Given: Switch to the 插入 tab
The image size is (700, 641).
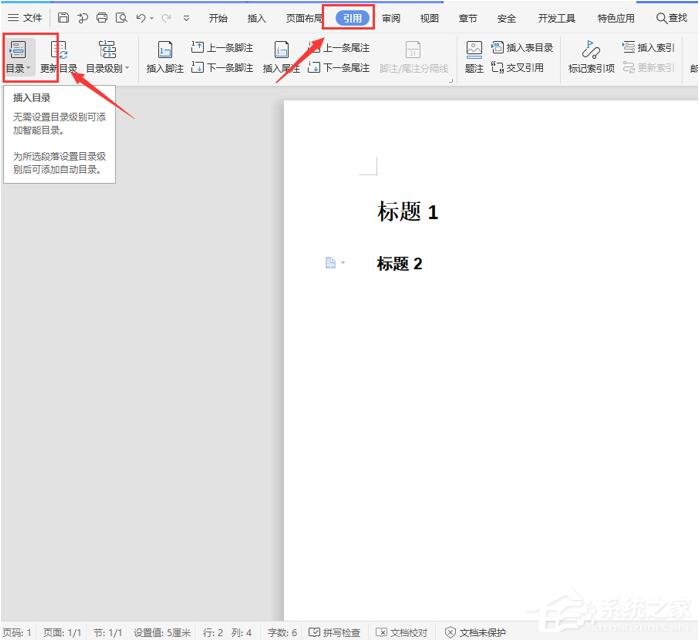Looking at the screenshot, I should click(257, 18).
